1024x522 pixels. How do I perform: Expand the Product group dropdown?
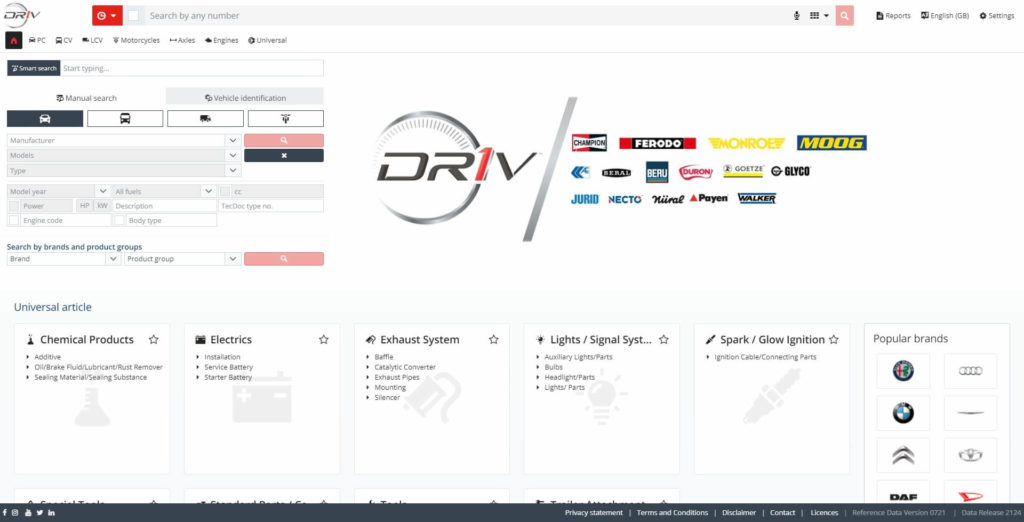[183, 259]
